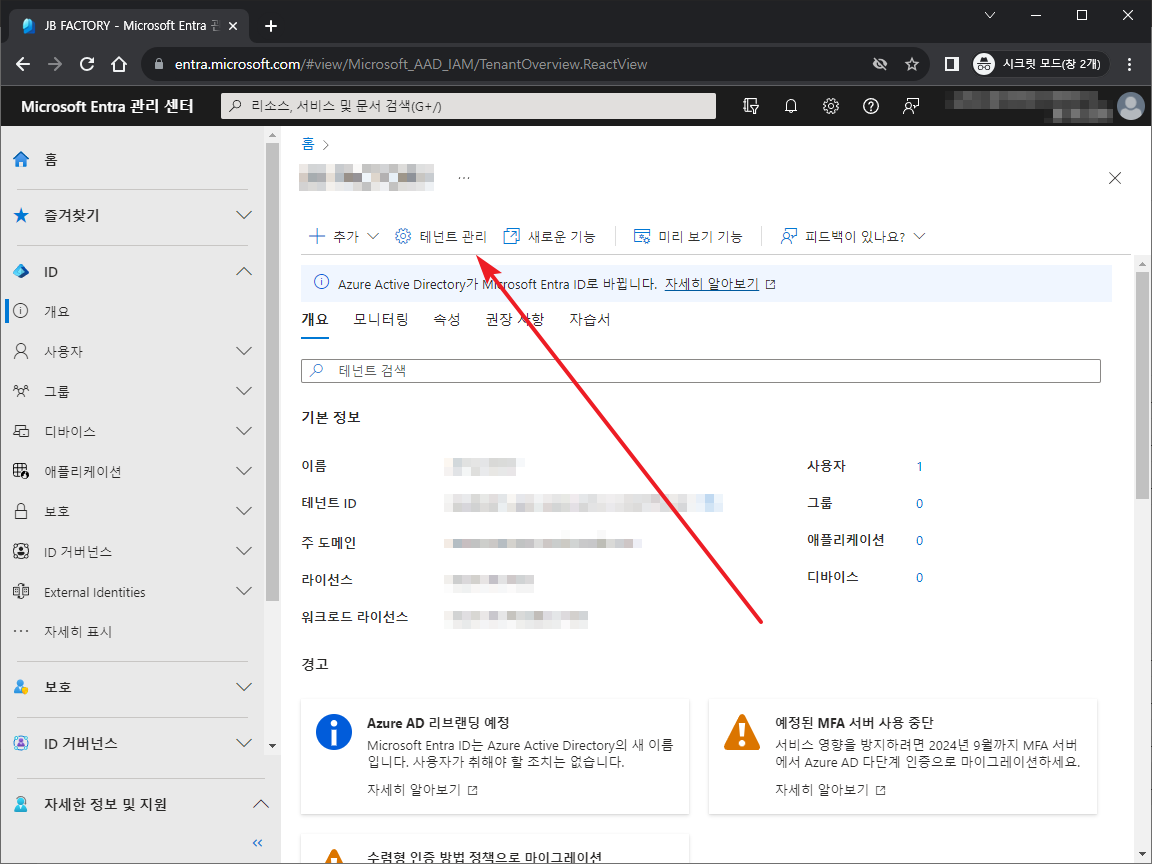Expand the 즐겨찾기 section chevron

(244, 215)
